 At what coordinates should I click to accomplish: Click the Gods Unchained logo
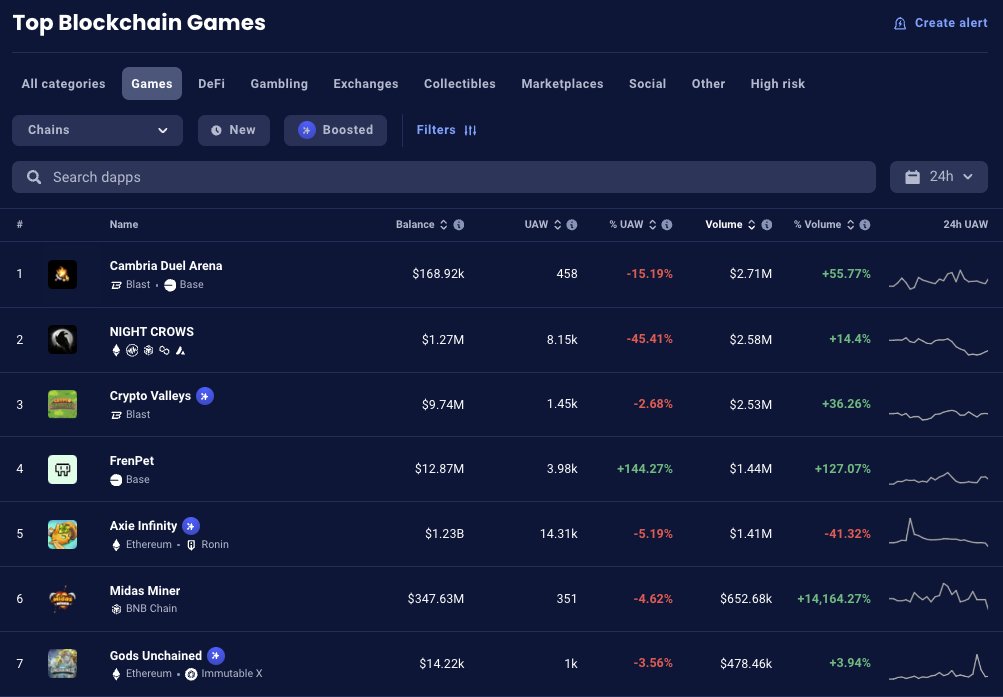point(62,664)
